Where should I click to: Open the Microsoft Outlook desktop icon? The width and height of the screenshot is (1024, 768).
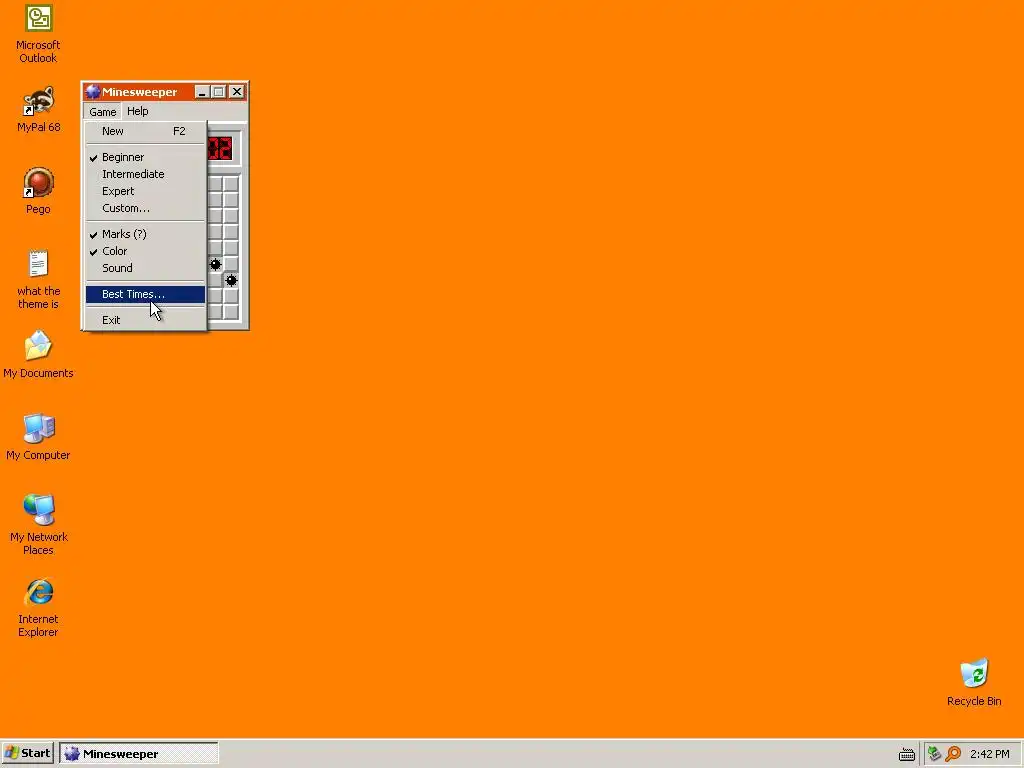point(38,34)
